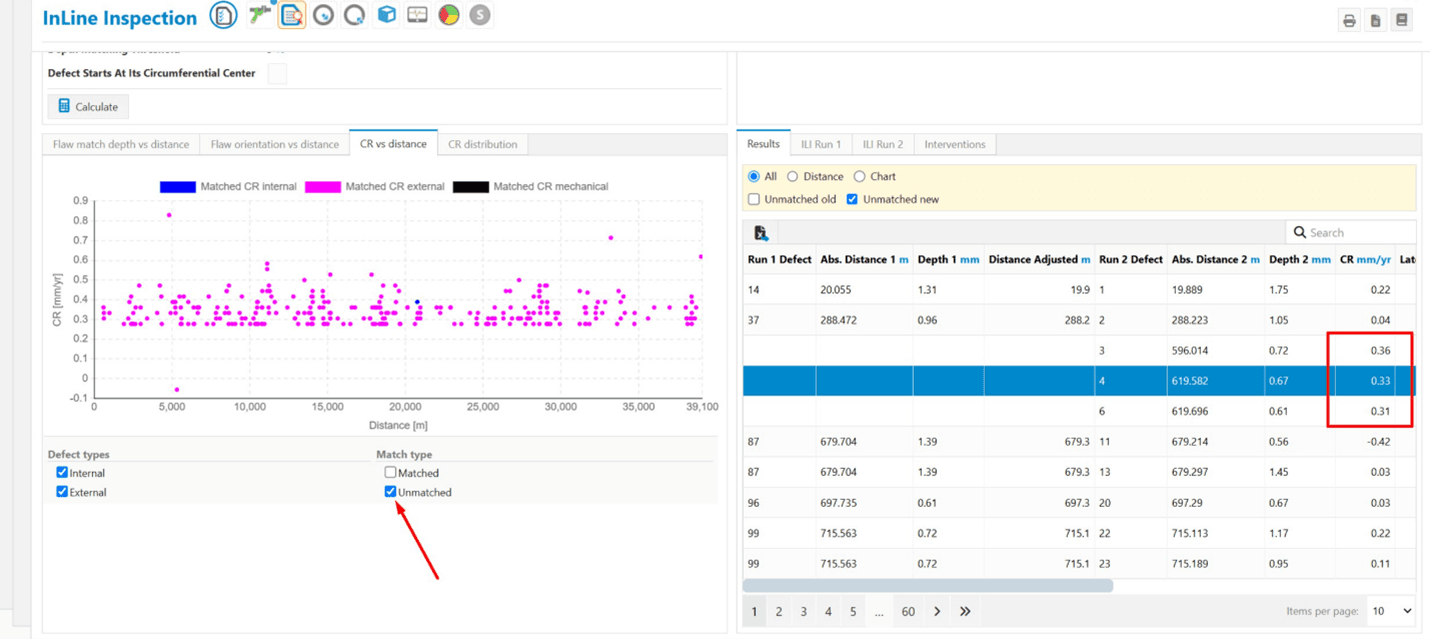The height and width of the screenshot is (639, 1430).
Task: Sort by CR mm/yr column header
Action: [x=1365, y=259]
